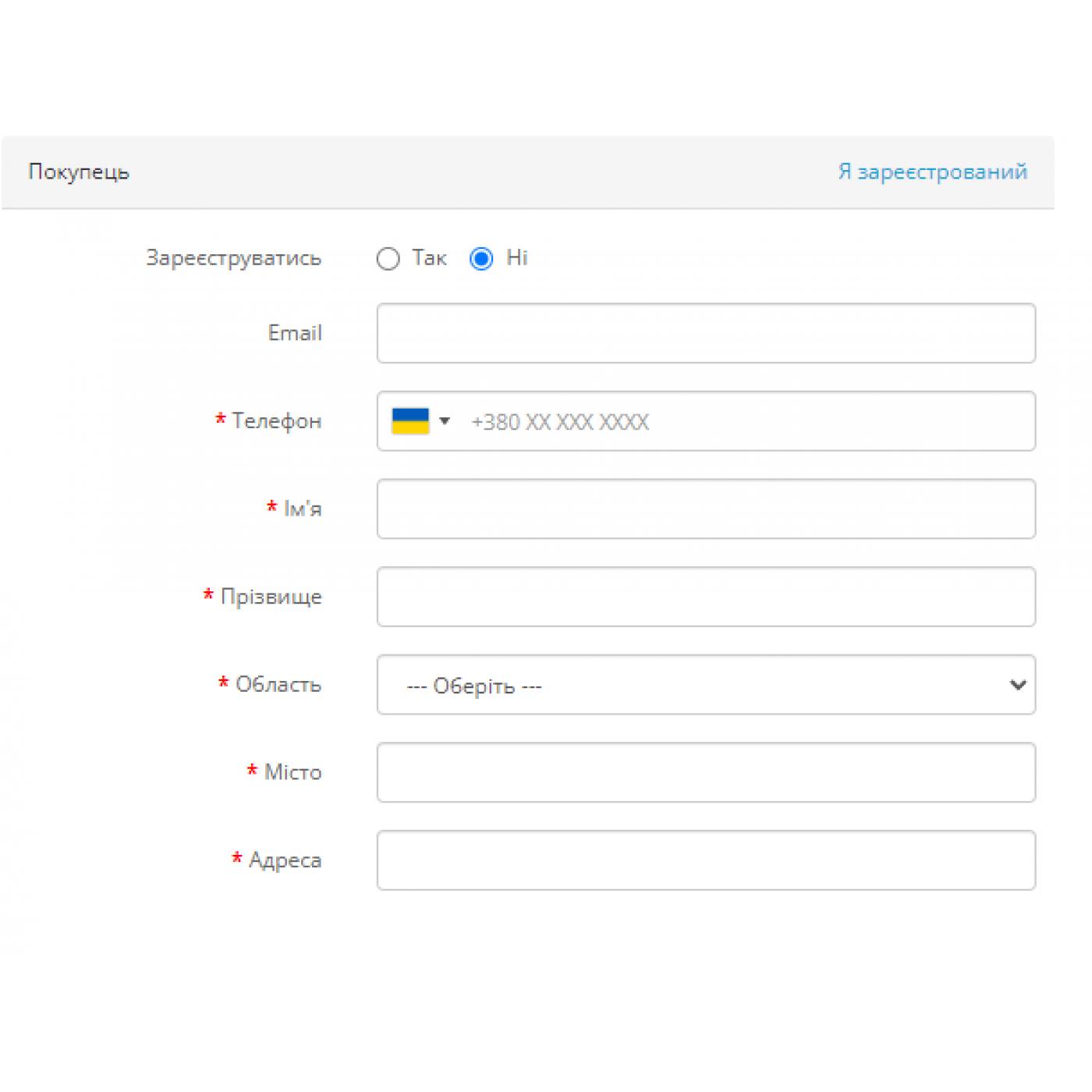Screen dimensions: 1092x1092
Task: Click the "Зареєструватись" label text
Action: click(x=233, y=258)
